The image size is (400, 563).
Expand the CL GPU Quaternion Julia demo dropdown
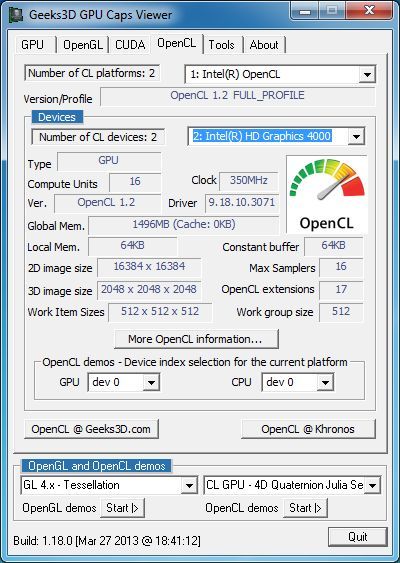point(372,486)
